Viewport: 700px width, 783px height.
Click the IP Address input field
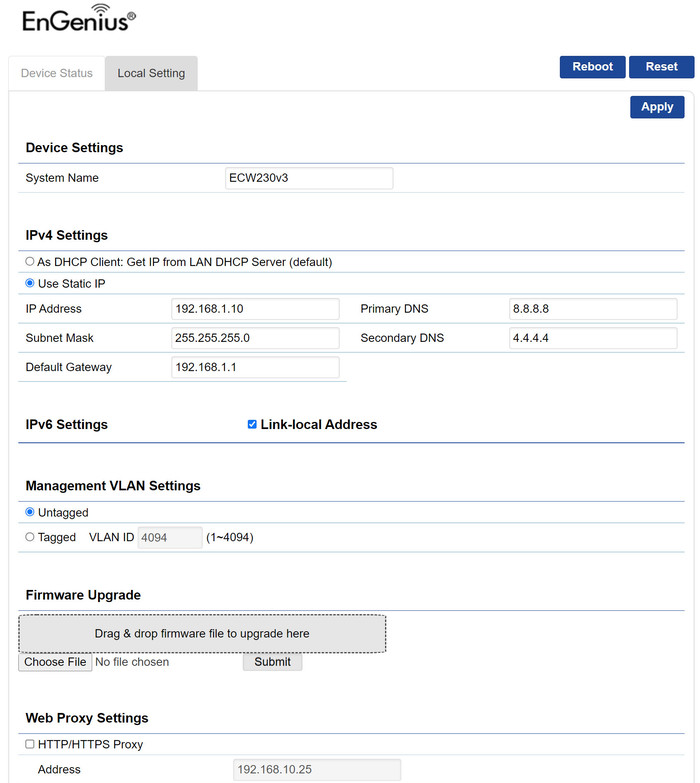coord(256,309)
